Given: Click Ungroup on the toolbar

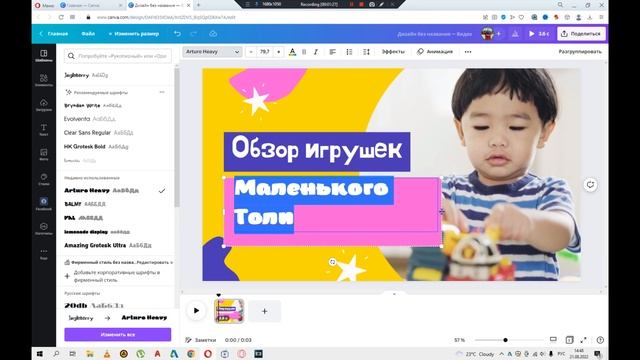Looking at the screenshot, I should [x=580, y=52].
